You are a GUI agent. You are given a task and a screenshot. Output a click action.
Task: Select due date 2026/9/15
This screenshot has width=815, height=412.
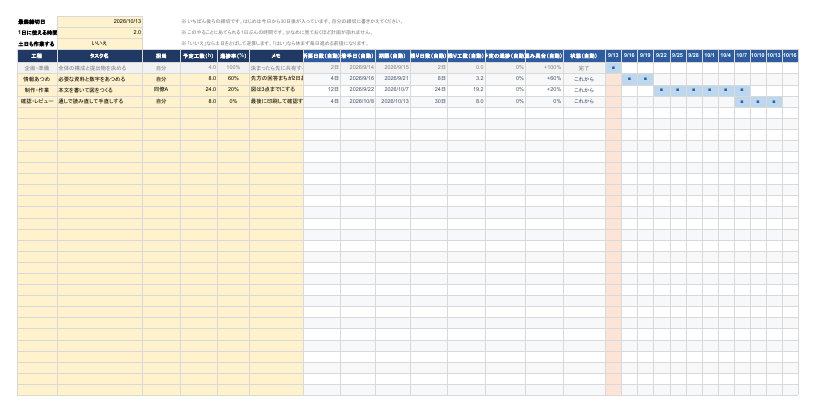click(x=393, y=68)
